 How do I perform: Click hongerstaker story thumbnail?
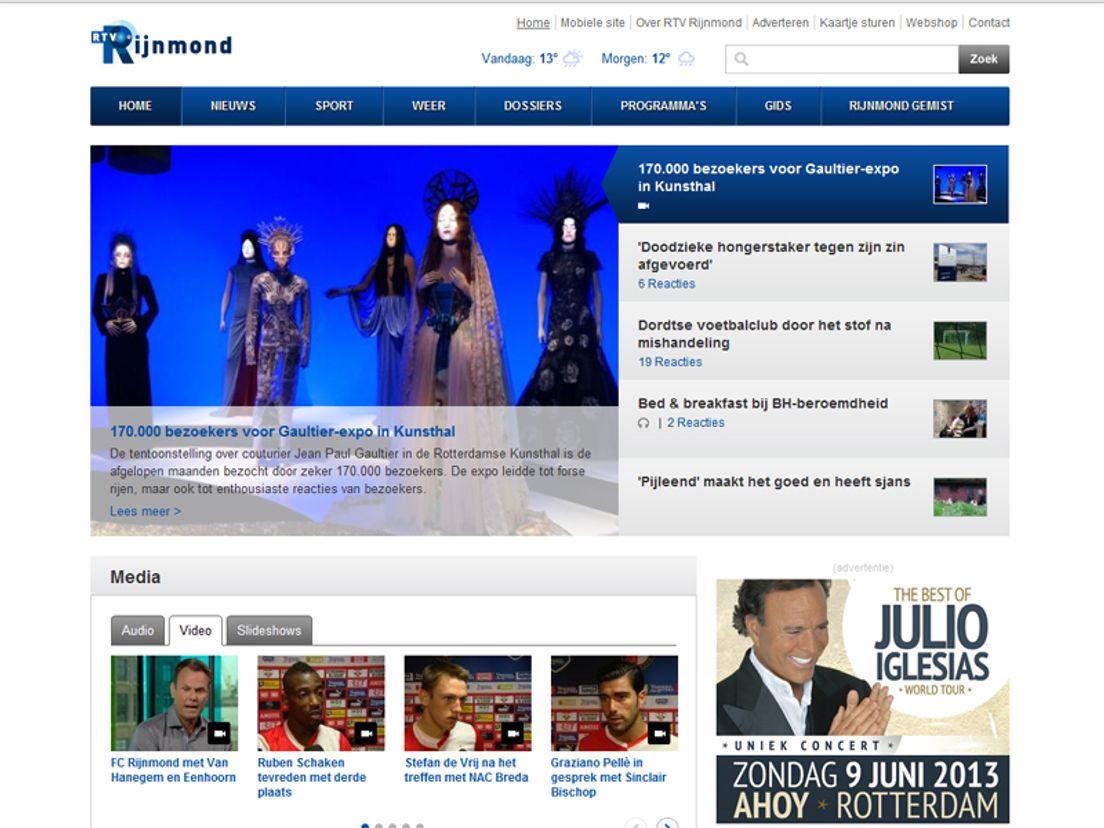pyautogui.click(x=960, y=263)
